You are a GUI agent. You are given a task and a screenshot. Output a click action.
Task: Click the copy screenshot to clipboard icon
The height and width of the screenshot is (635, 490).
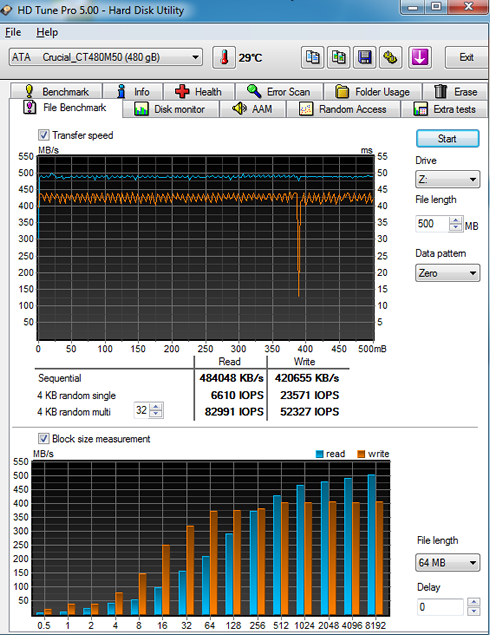point(338,58)
